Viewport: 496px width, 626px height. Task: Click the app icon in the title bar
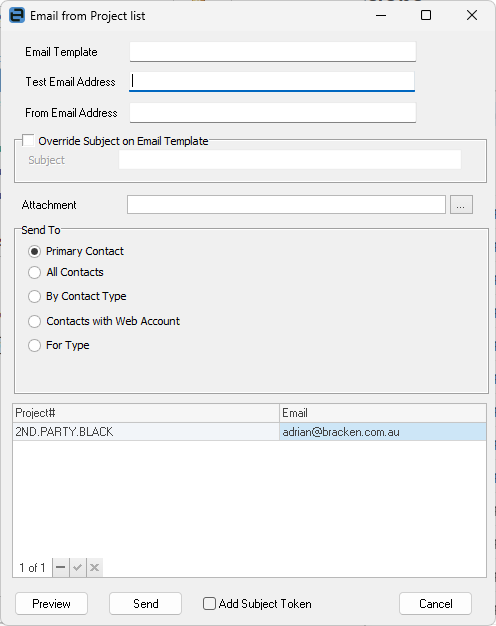tap(17, 16)
